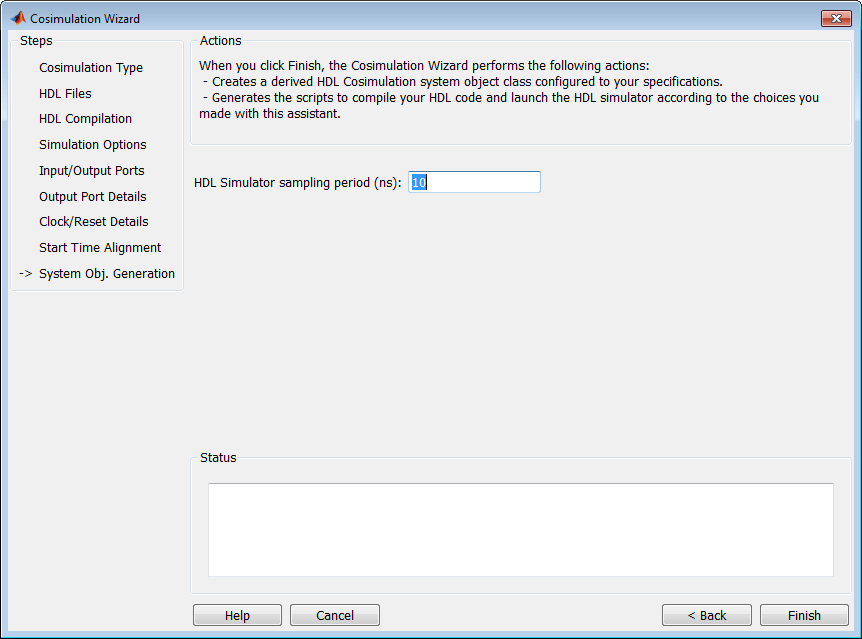Click the HDL Simulator sampling period label
The image size is (862, 639).
click(297, 183)
